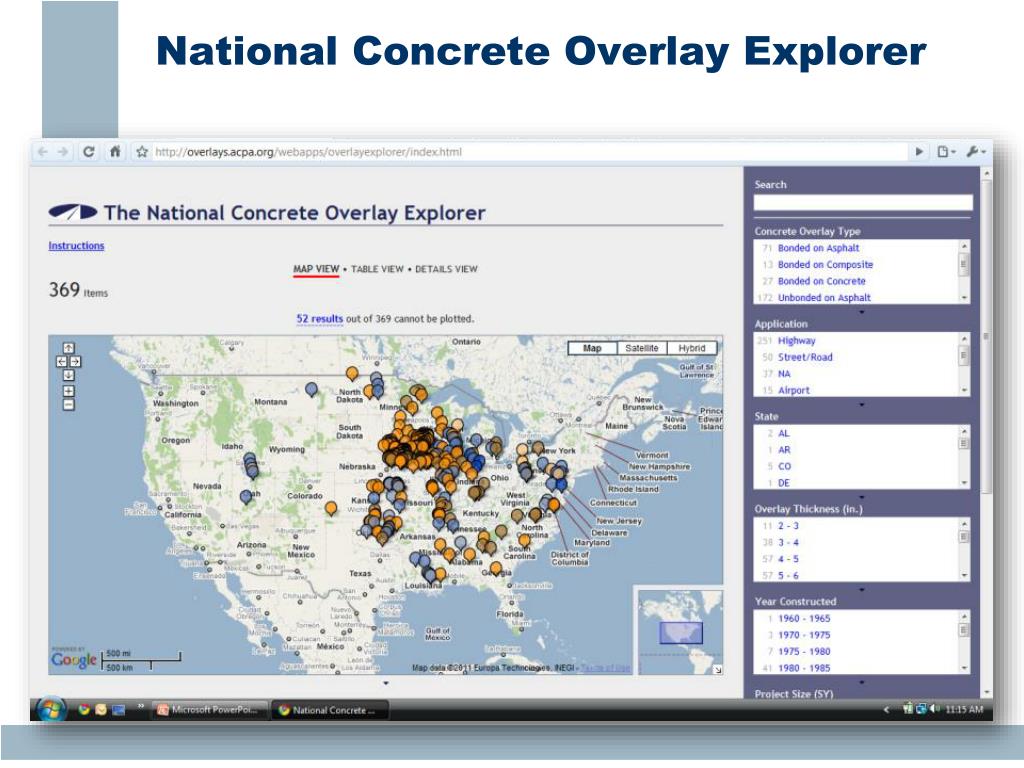Collapse the overview map with corner arrow
The width and height of the screenshot is (1024, 768).
(x=717, y=669)
